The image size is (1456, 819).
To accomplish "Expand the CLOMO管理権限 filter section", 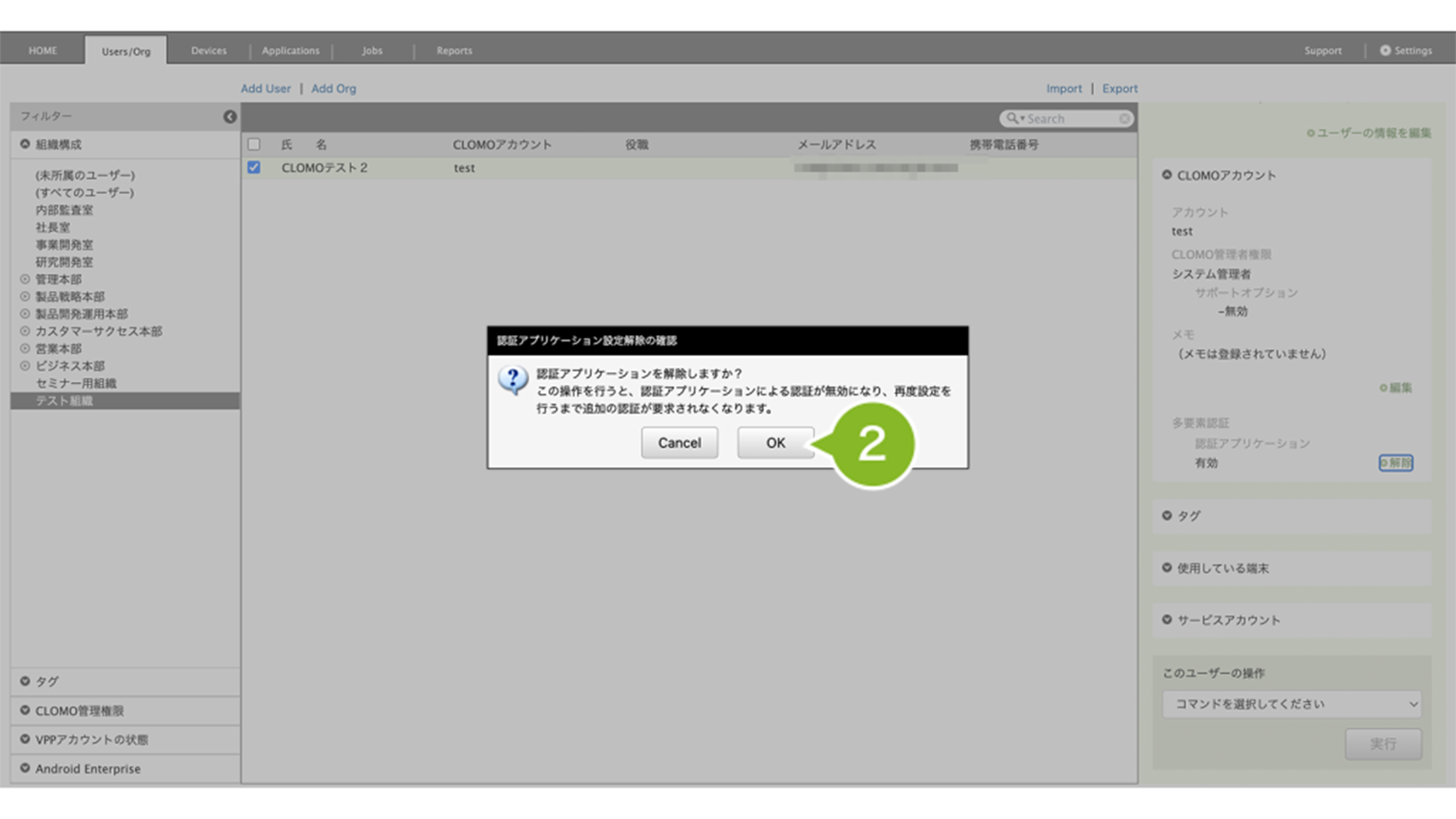I will point(25,710).
